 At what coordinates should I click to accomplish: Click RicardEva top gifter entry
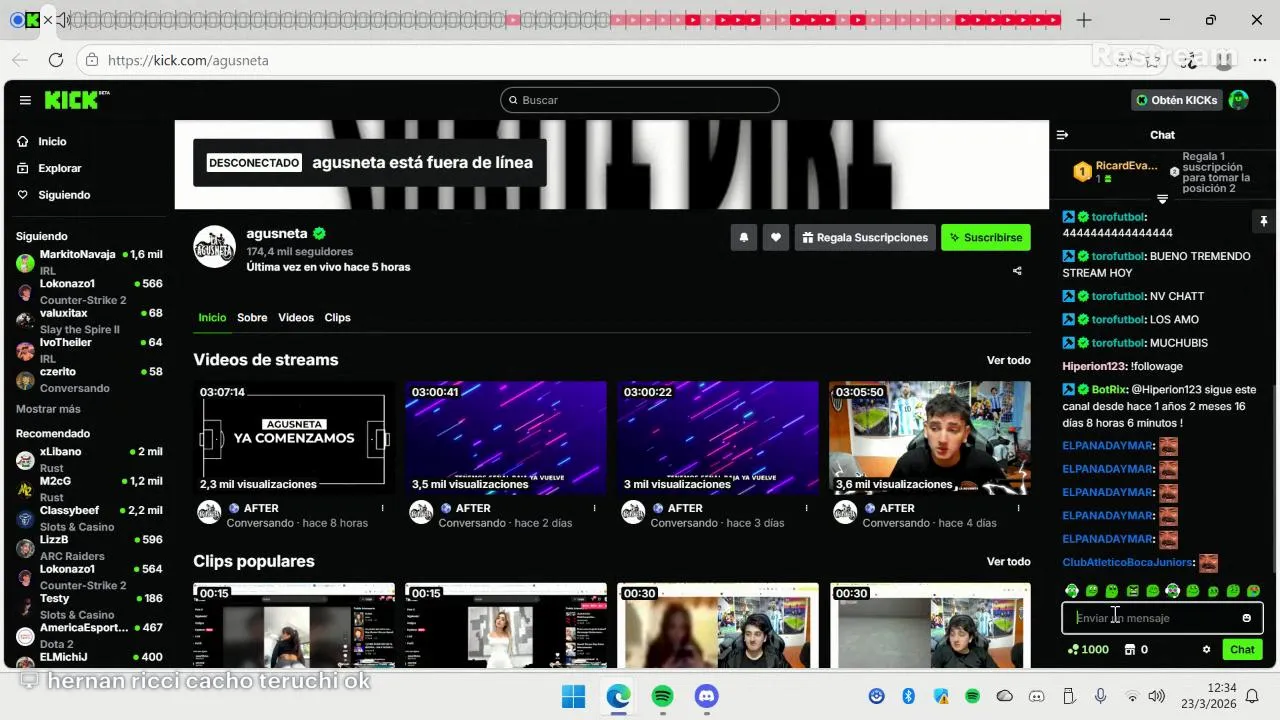[1116, 172]
